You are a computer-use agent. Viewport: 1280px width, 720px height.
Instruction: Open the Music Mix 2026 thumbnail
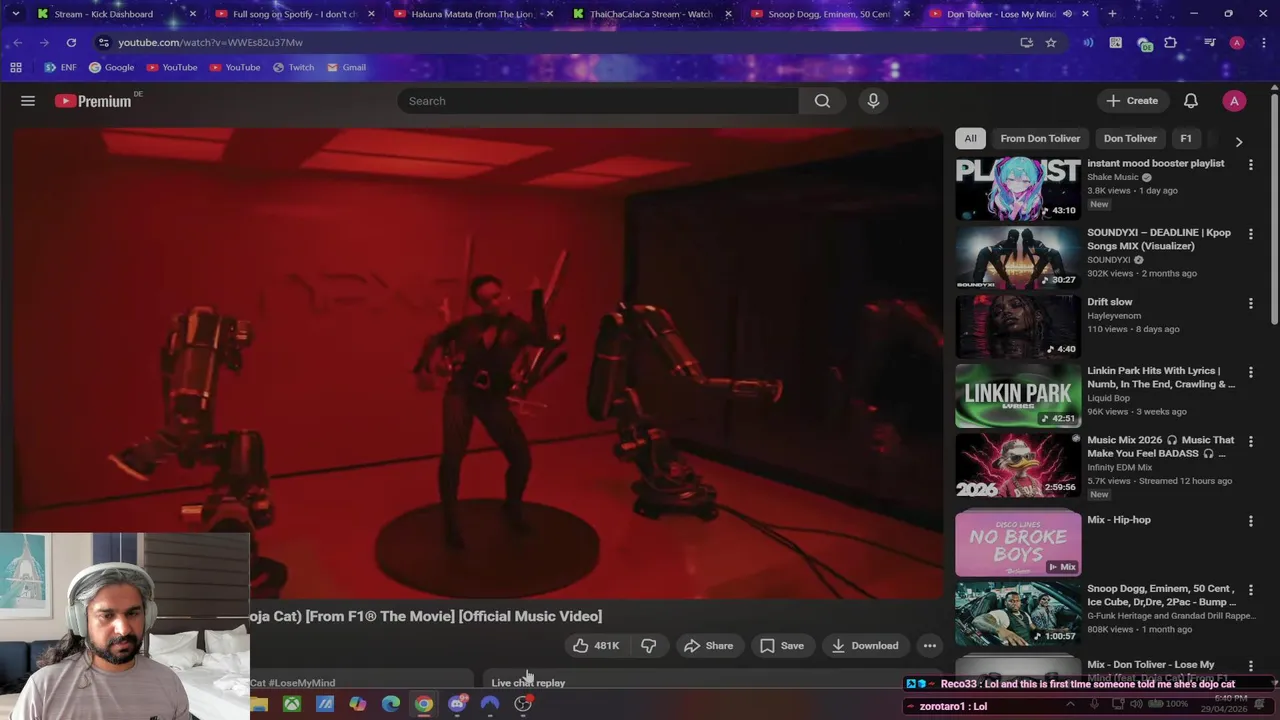pyautogui.click(x=1018, y=465)
